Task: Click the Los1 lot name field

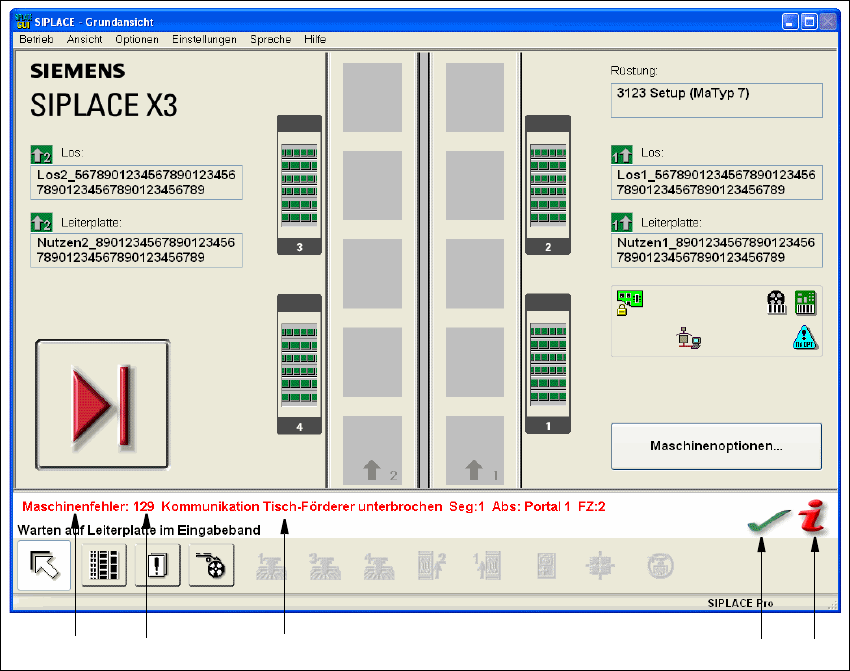Action: tap(717, 183)
